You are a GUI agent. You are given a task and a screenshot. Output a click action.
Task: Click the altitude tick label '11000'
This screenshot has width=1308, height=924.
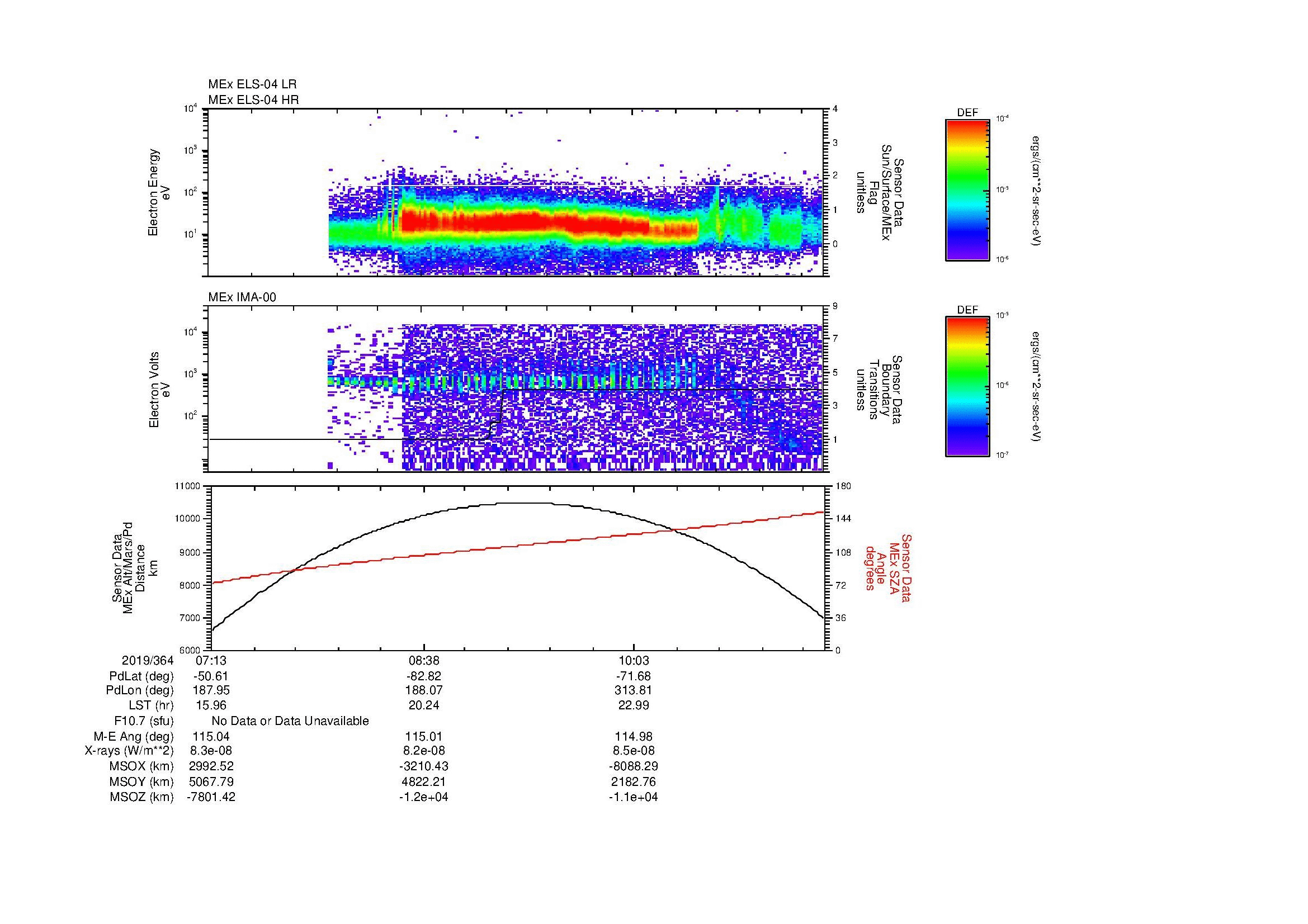coord(188,486)
